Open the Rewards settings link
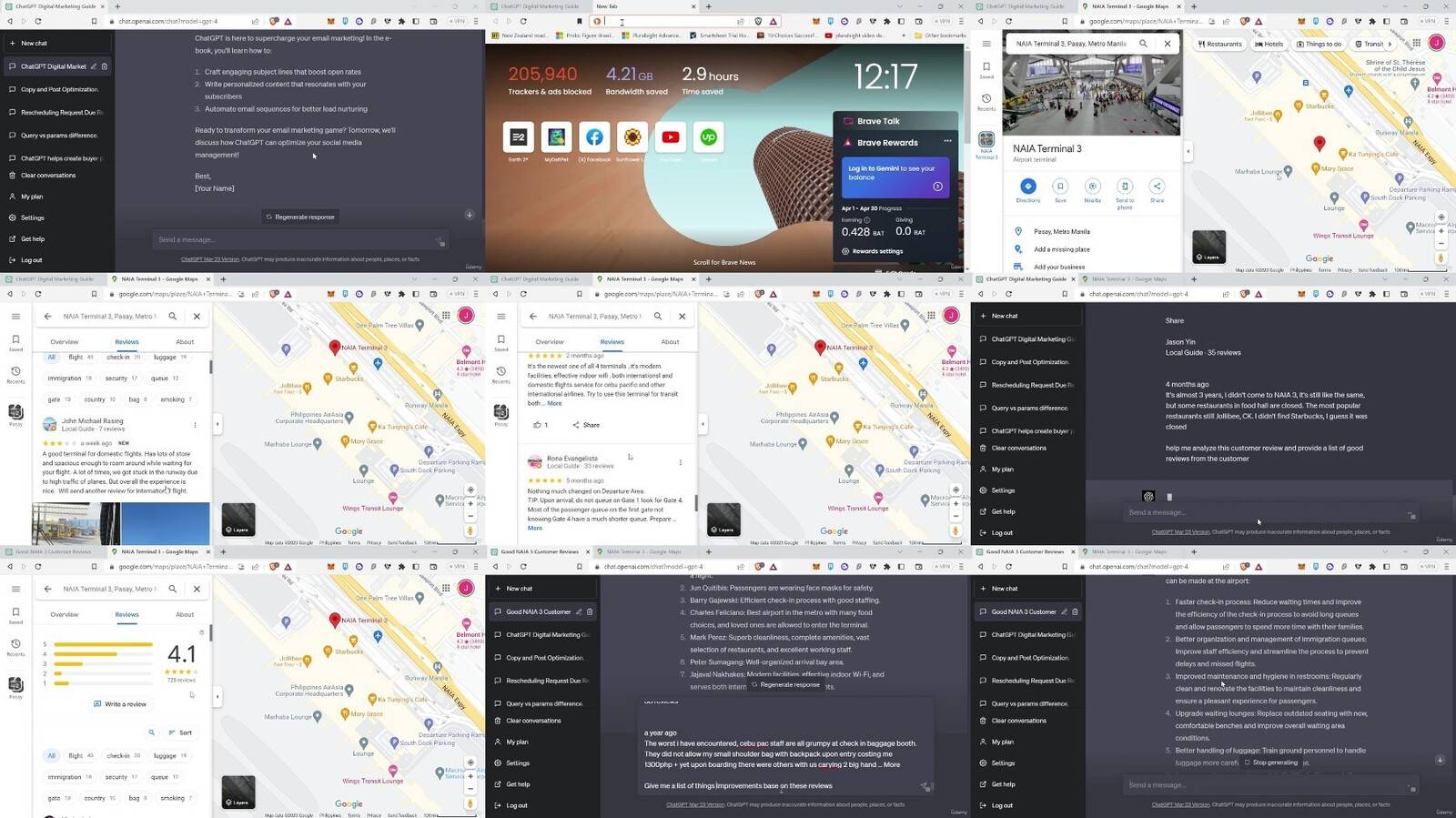1456x818 pixels. [x=877, y=251]
